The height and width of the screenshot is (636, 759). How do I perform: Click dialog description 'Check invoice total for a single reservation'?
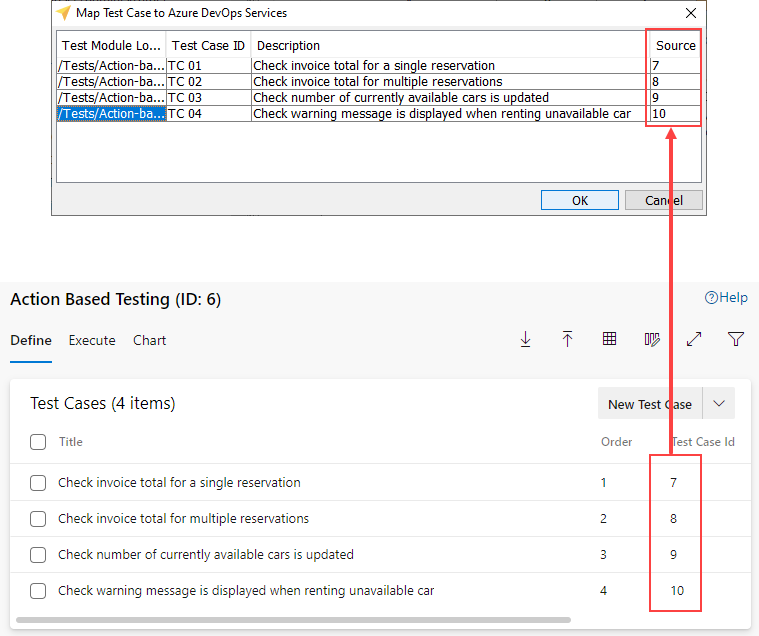(374, 65)
